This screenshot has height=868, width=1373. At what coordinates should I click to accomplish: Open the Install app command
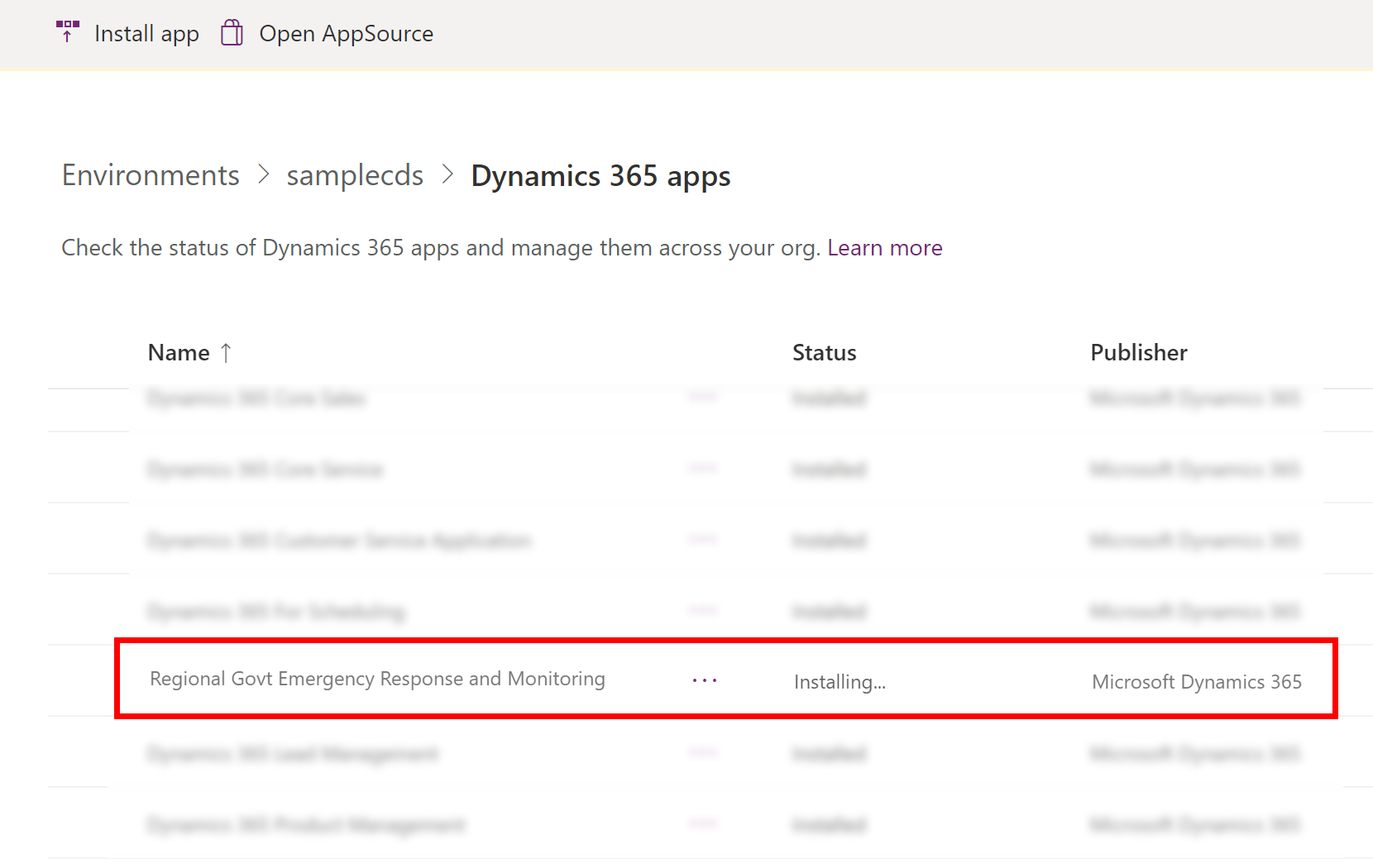[127, 33]
